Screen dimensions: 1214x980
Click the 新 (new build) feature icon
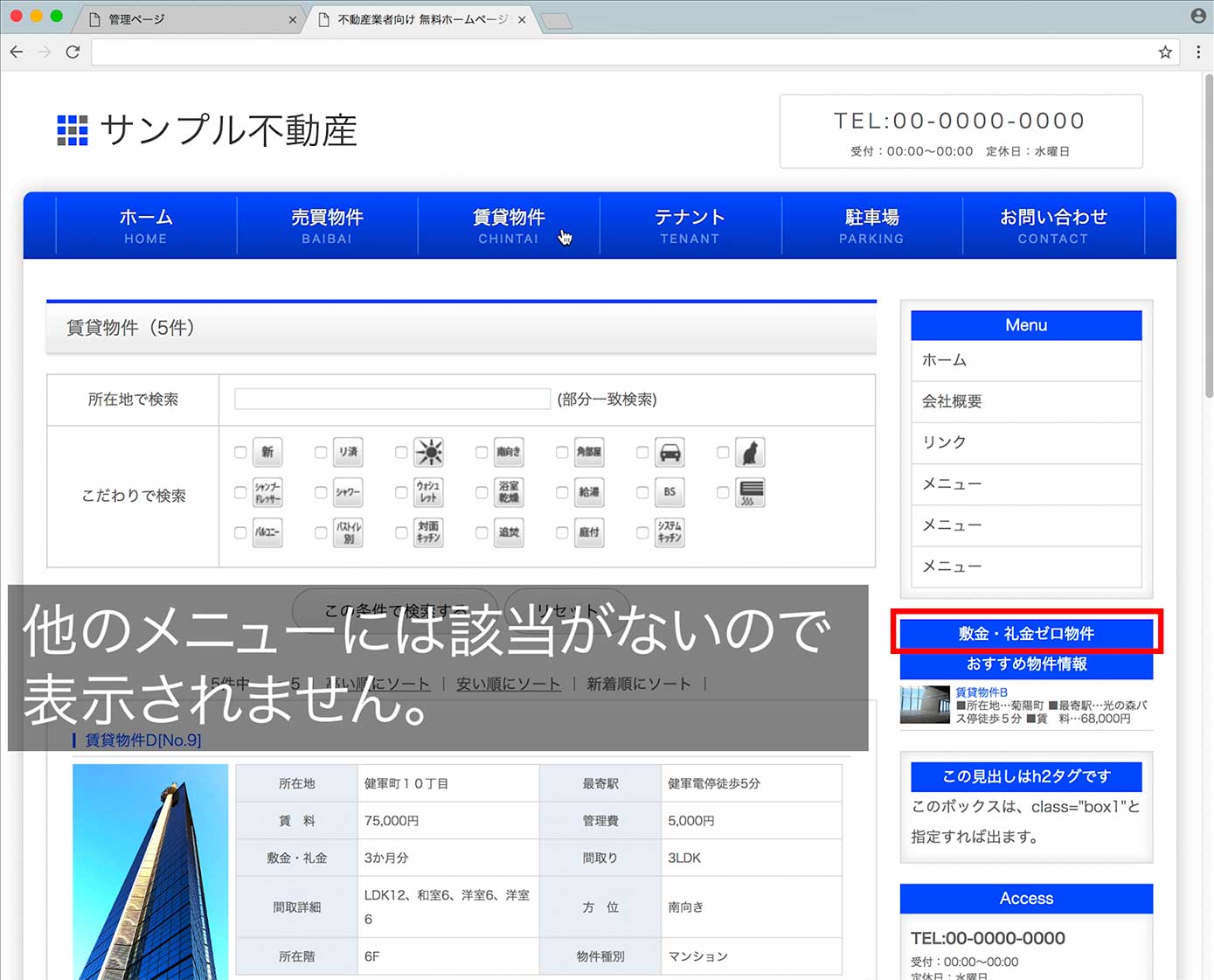(267, 452)
